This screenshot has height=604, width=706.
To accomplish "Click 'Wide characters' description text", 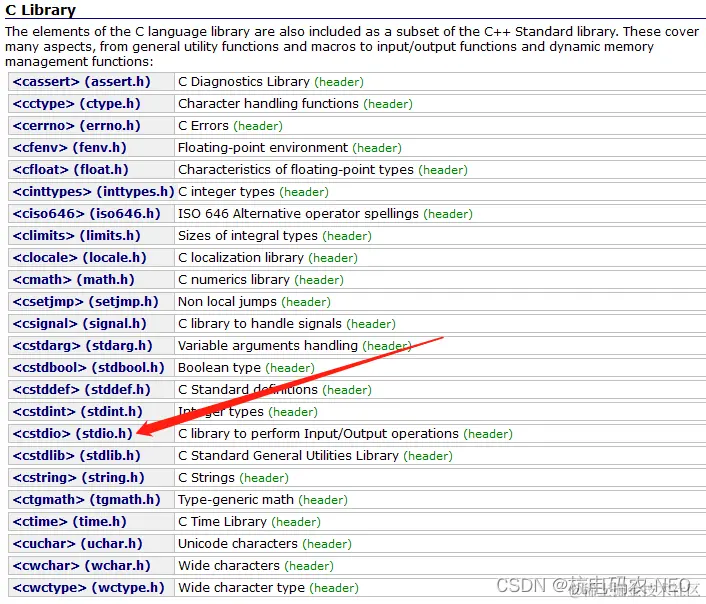I will click(x=229, y=566).
